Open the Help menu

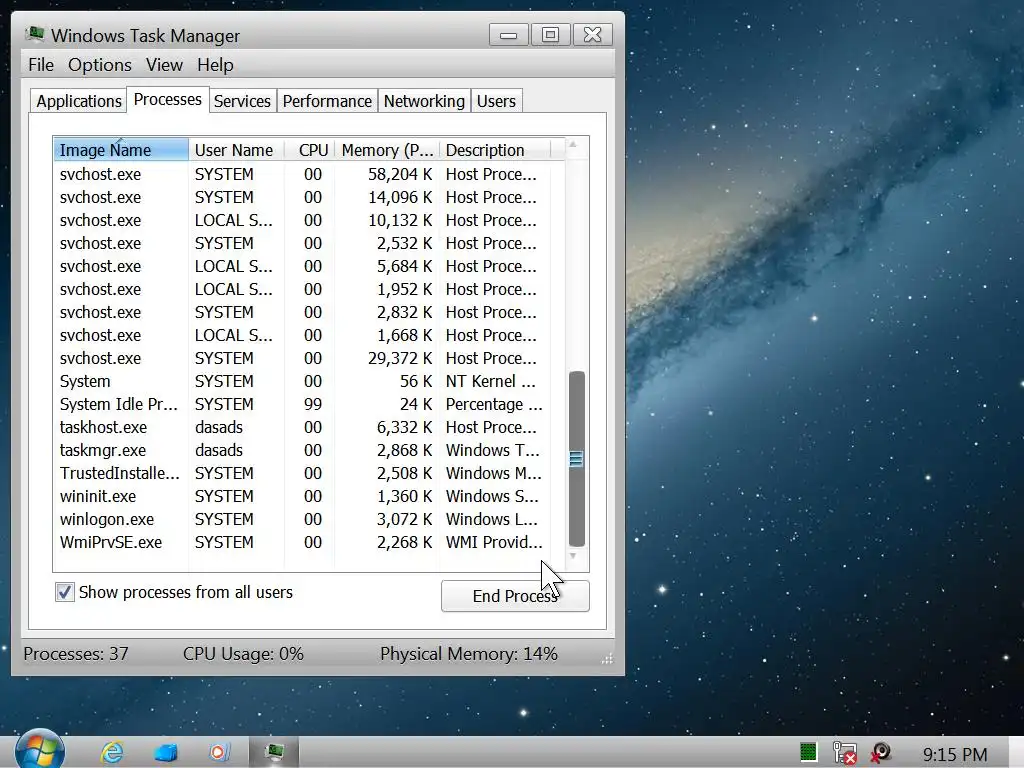point(216,65)
